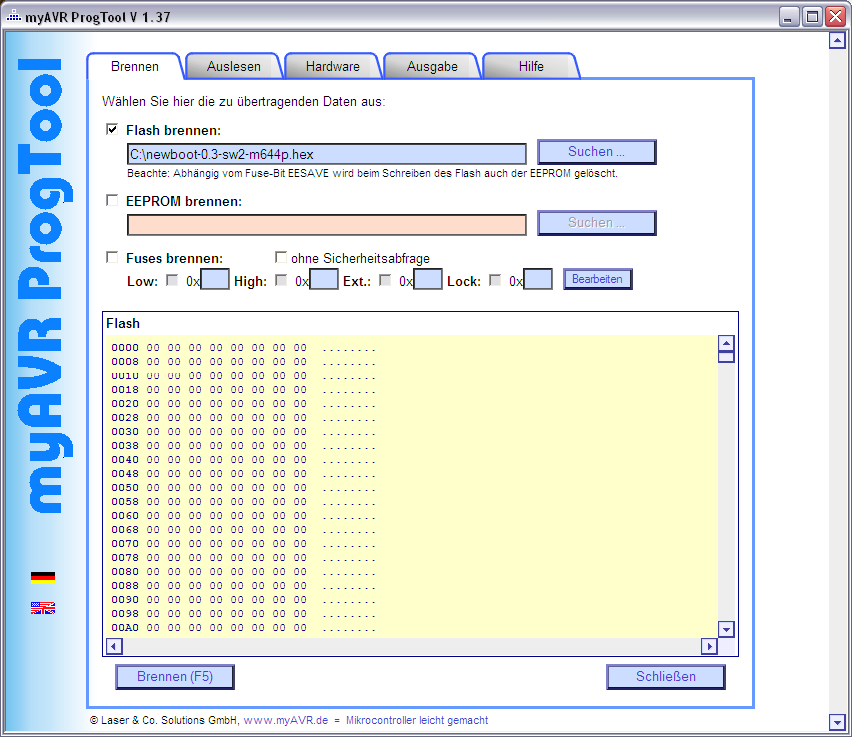
Task: Click Suchen button next to flash file path
Action: pyautogui.click(x=596, y=152)
